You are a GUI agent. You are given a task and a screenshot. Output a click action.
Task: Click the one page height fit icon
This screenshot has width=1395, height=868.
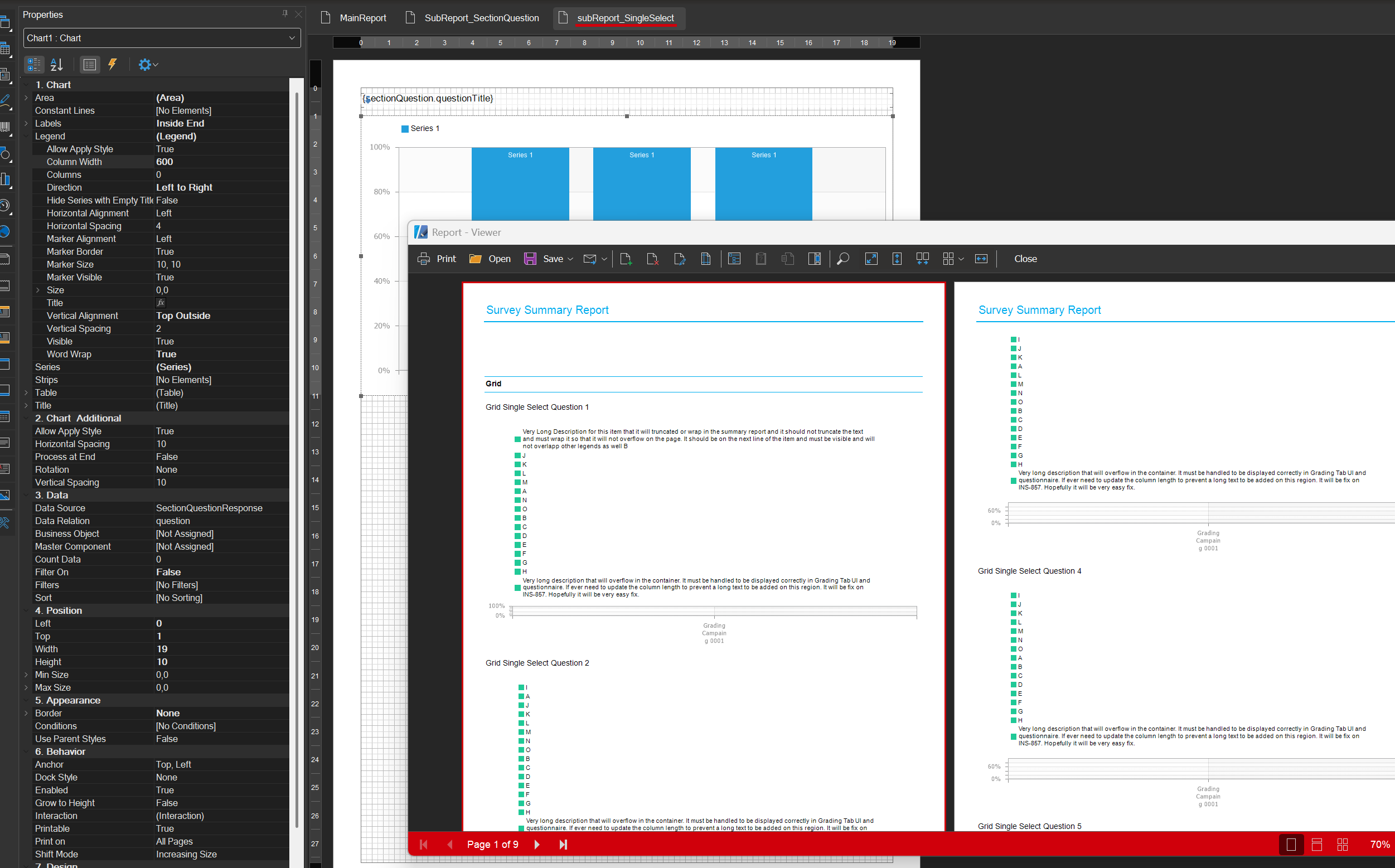(x=897, y=259)
